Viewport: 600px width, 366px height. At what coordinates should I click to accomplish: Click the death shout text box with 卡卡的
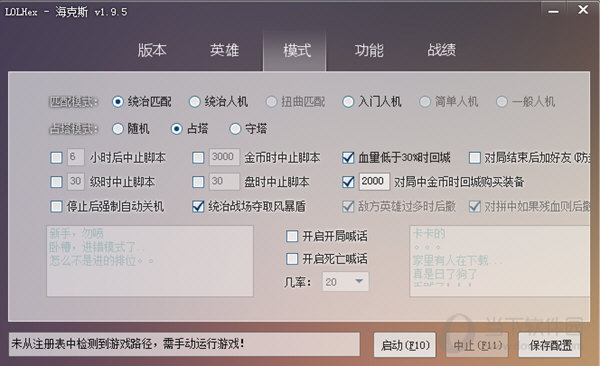click(500, 261)
